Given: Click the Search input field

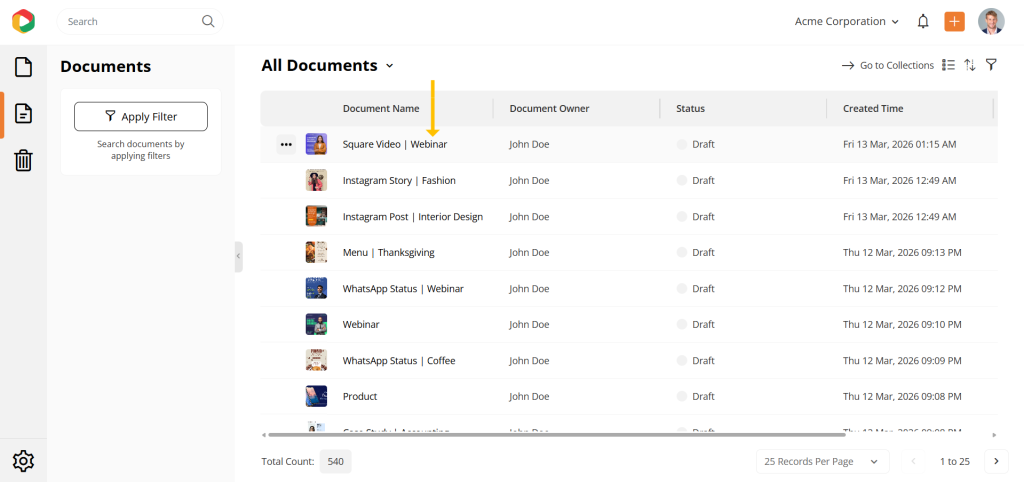Looking at the screenshot, I should pyautogui.click(x=130, y=21).
